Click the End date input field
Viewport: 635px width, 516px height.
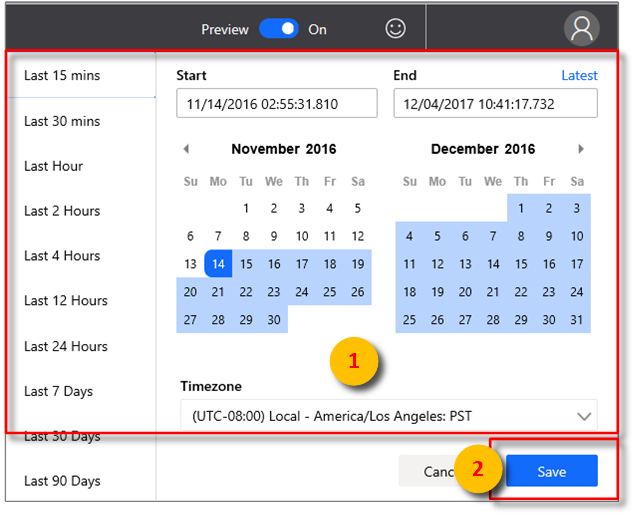coord(495,104)
